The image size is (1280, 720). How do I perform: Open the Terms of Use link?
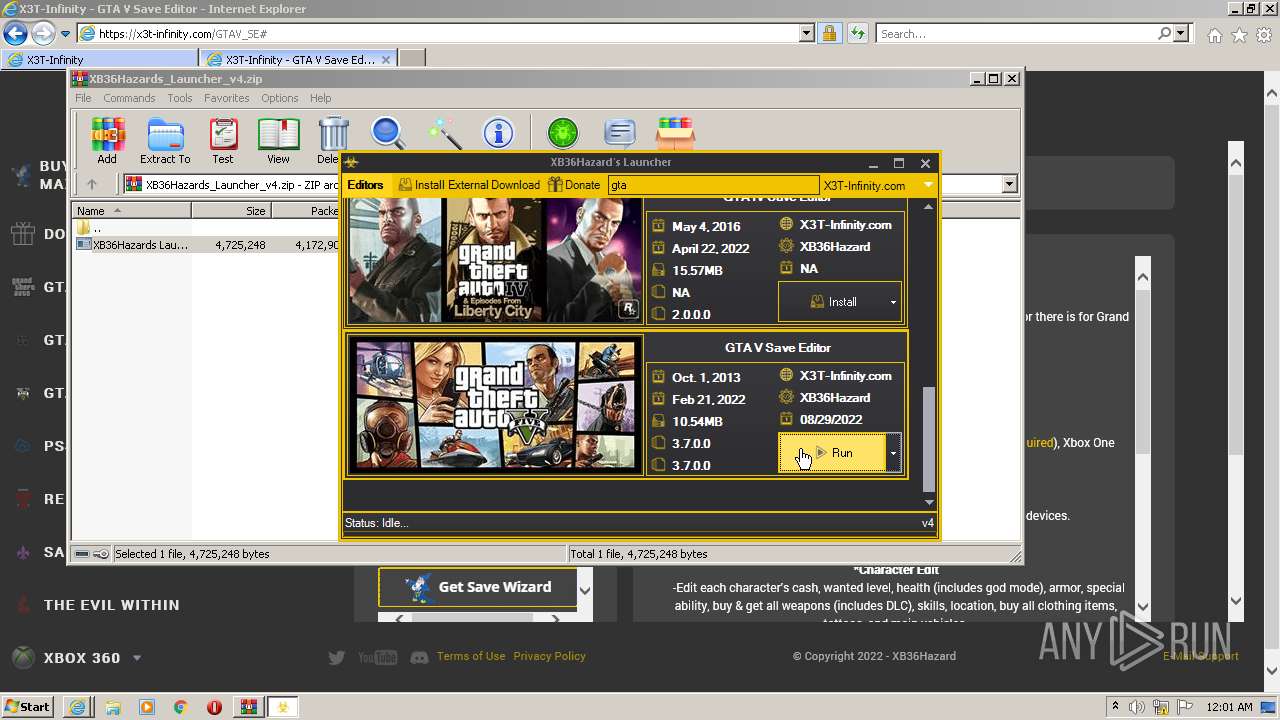471,656
